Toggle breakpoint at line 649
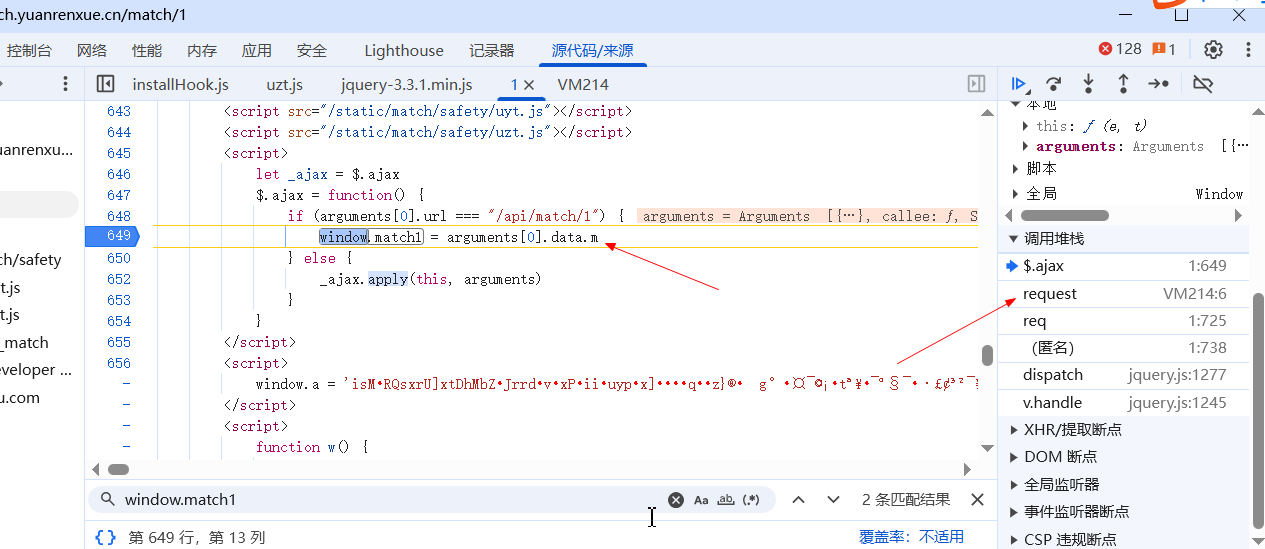The image size is (1265, 549). [118, 237]
